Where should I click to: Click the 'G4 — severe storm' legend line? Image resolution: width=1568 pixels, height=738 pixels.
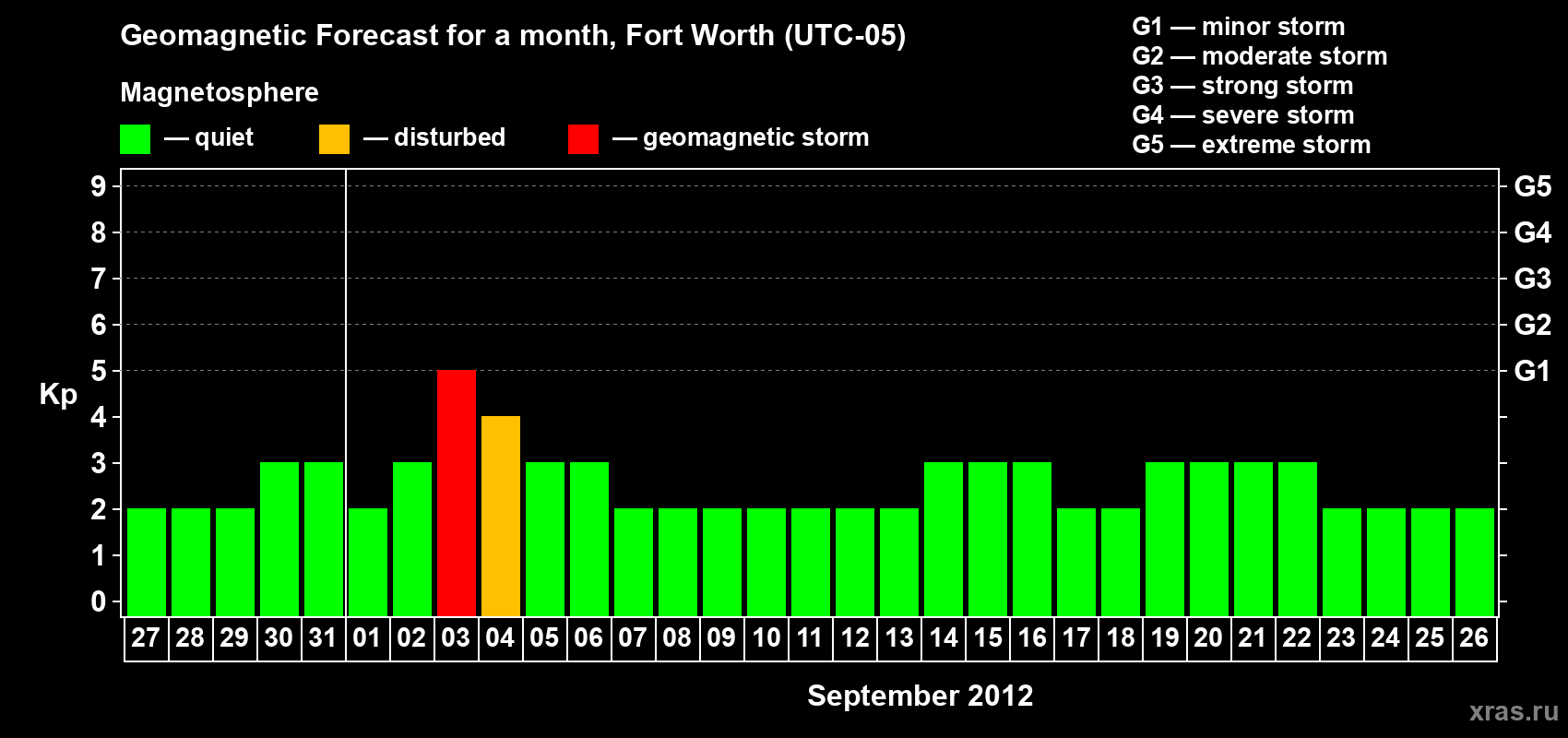click(1242, 115)
